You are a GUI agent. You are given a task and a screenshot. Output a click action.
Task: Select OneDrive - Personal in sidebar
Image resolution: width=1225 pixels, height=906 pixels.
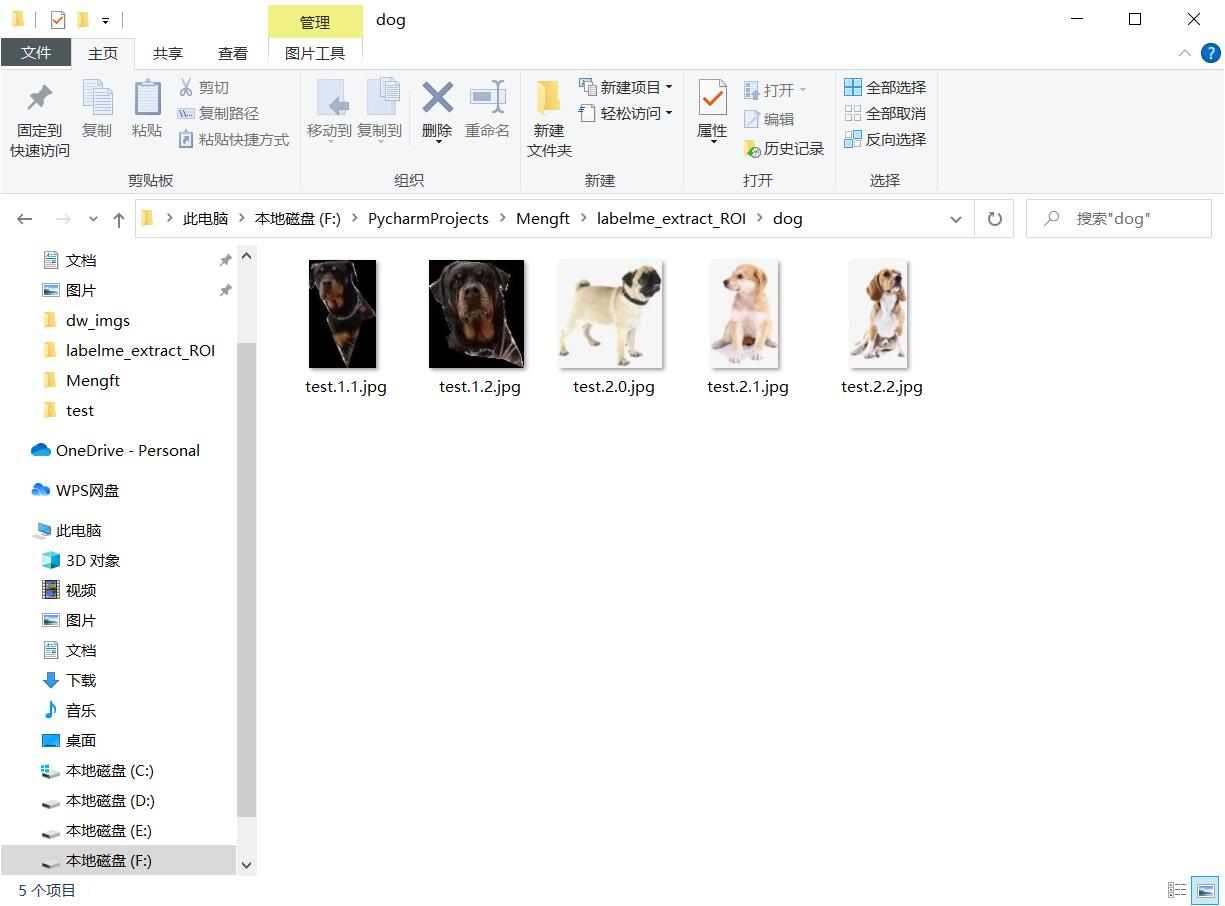click(128, 451)
